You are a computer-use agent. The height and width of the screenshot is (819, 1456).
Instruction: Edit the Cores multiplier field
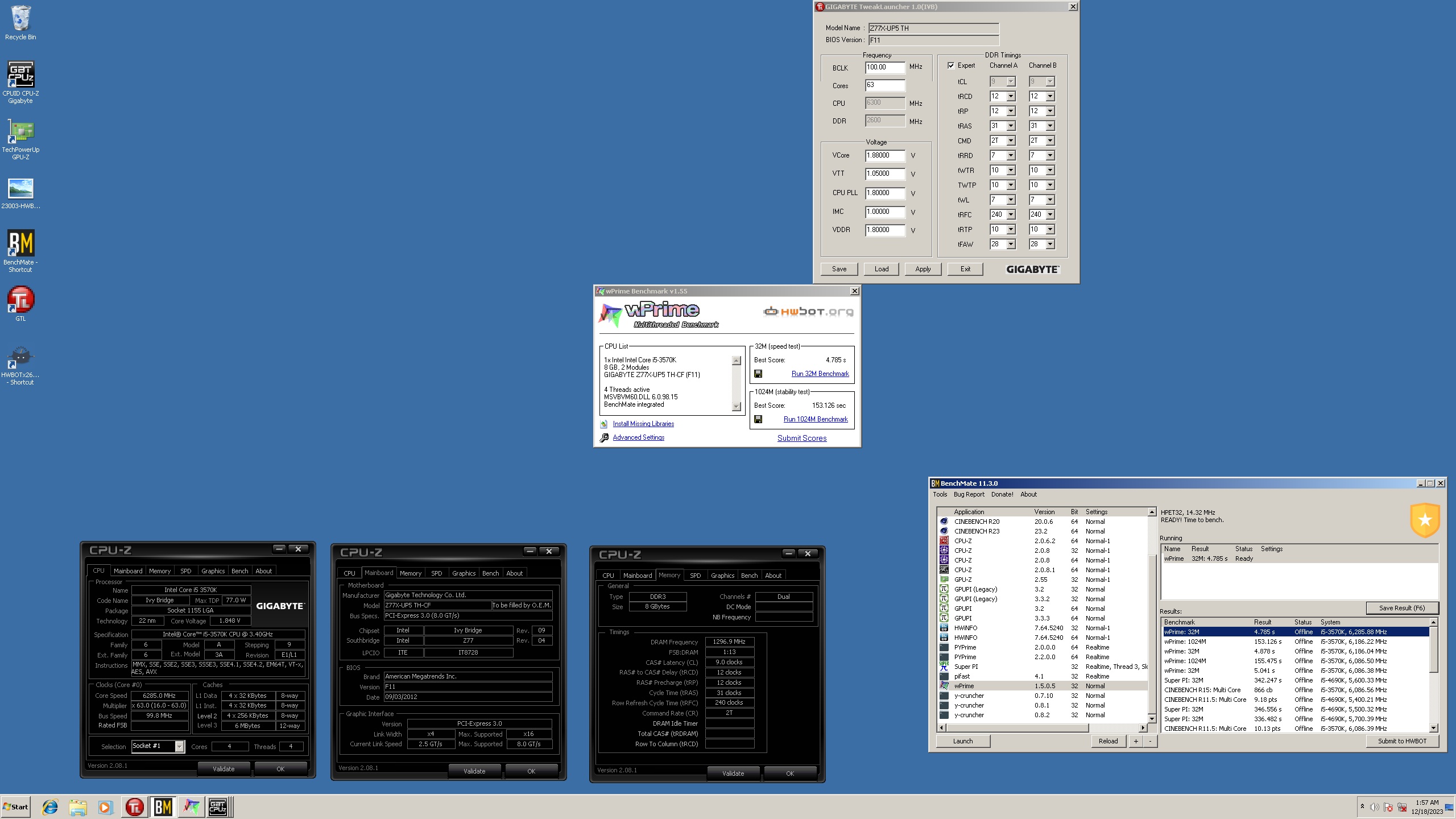click(885, 85)
